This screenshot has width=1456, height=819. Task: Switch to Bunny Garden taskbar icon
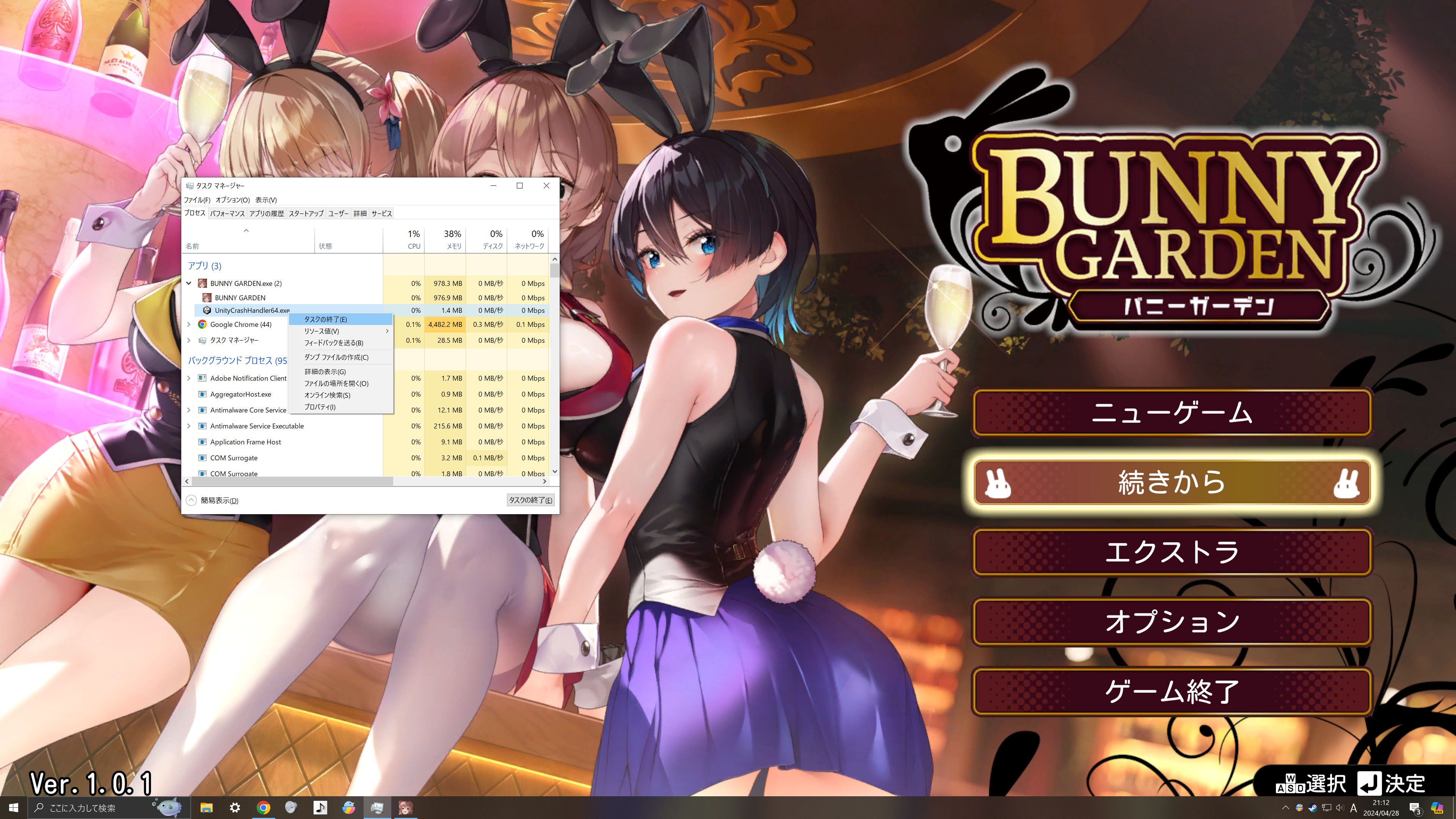(x=405, y=808)
